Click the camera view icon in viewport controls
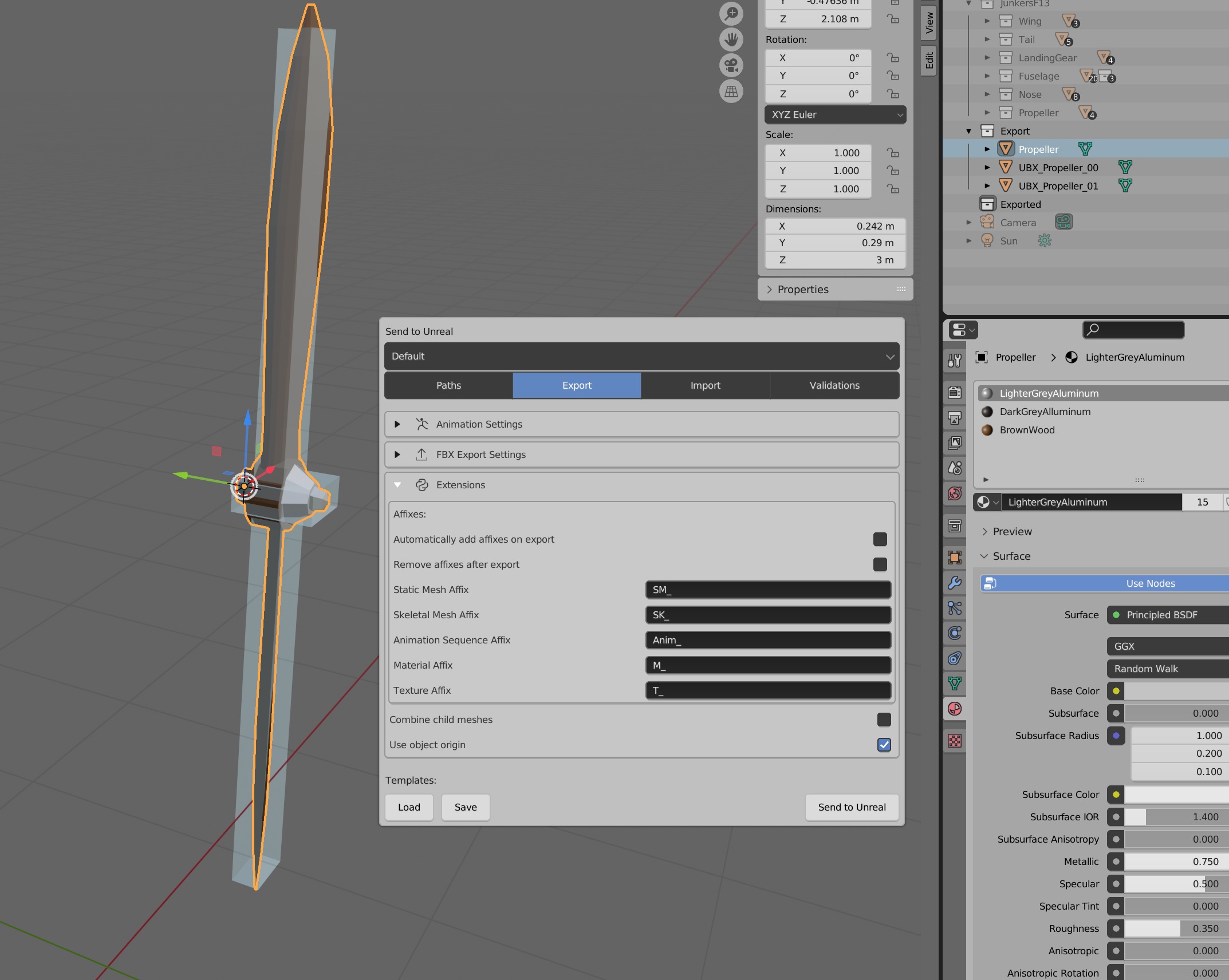This screenshot has height=980, width=1229. coord(731,65)
